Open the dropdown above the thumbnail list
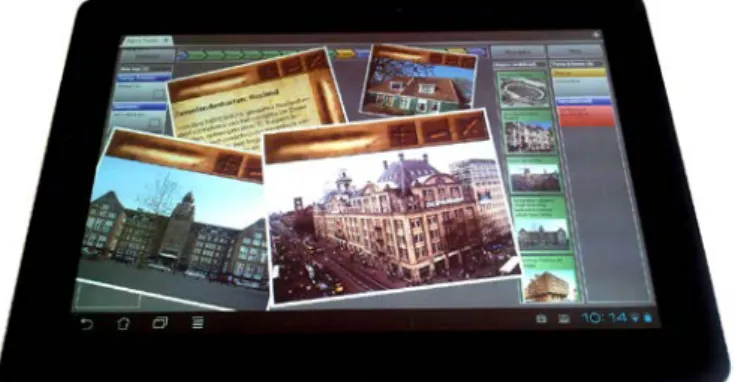Image resolution: width=735 pixels, height=382 pixels. pyautogui.click(x=520, y=64)
